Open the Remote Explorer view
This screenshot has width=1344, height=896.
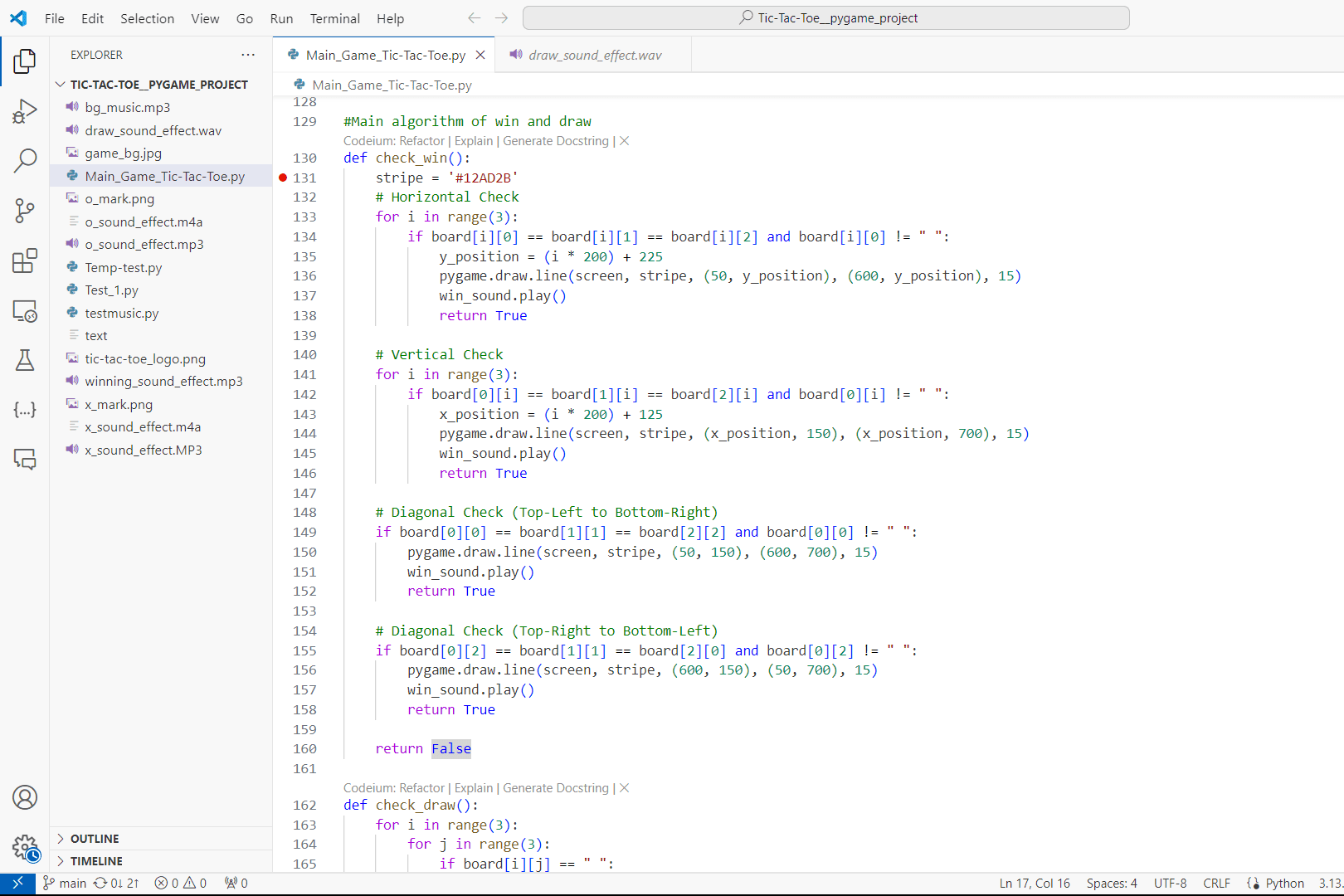pyautogui.click(x=25, y=310)
